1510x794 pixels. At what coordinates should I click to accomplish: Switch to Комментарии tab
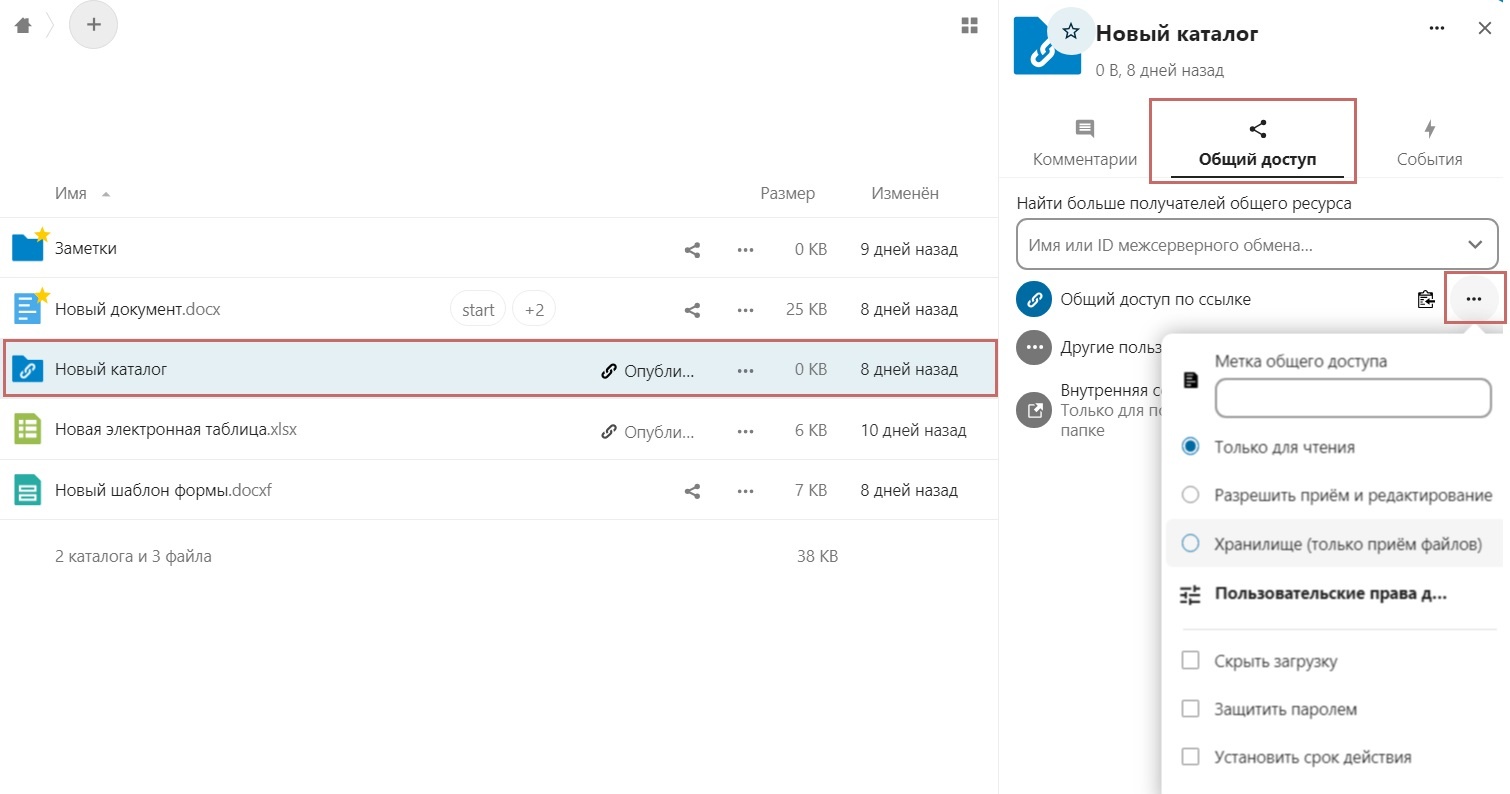point(1085,143)
